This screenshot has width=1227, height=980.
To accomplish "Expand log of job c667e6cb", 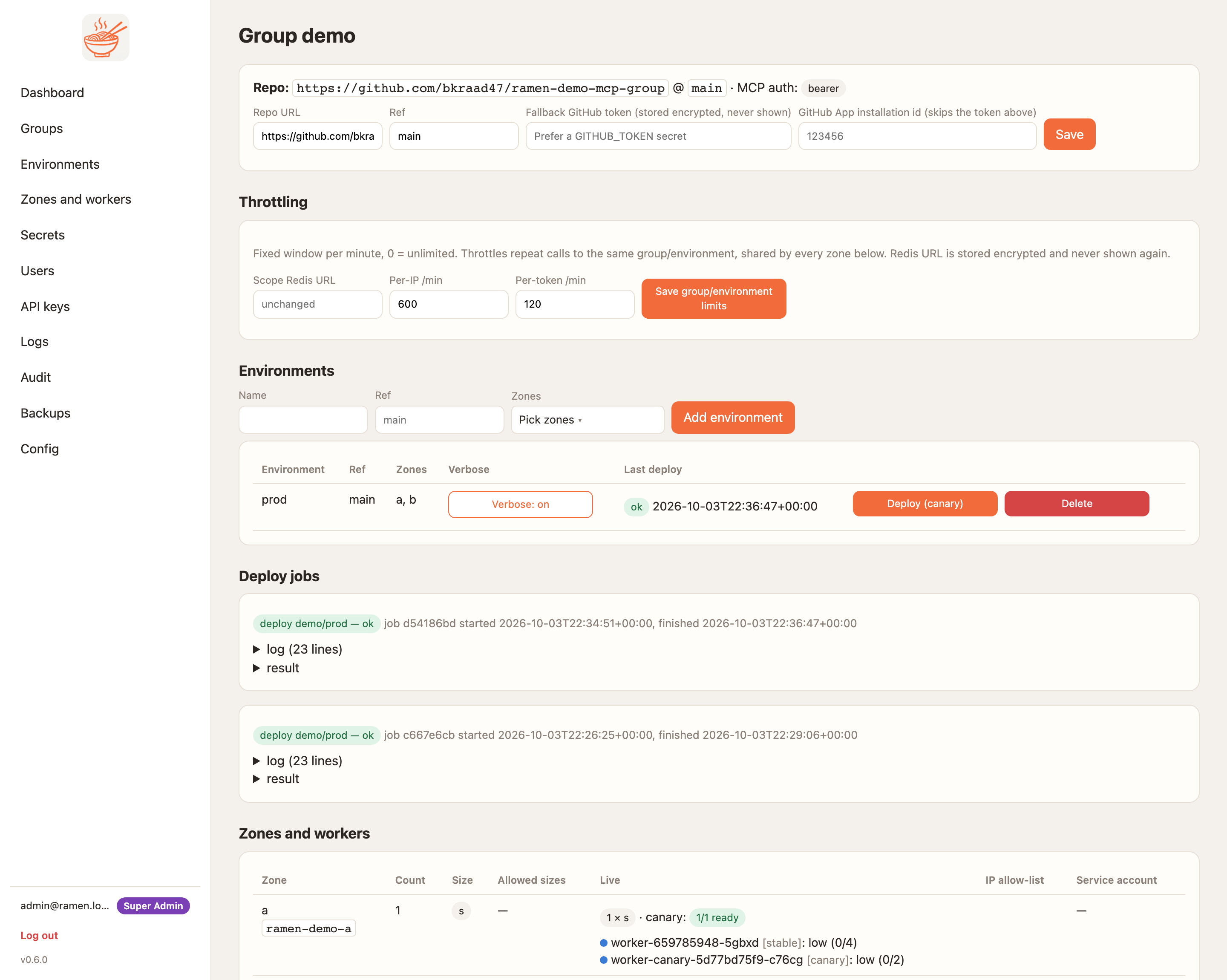I will (298, 761).
